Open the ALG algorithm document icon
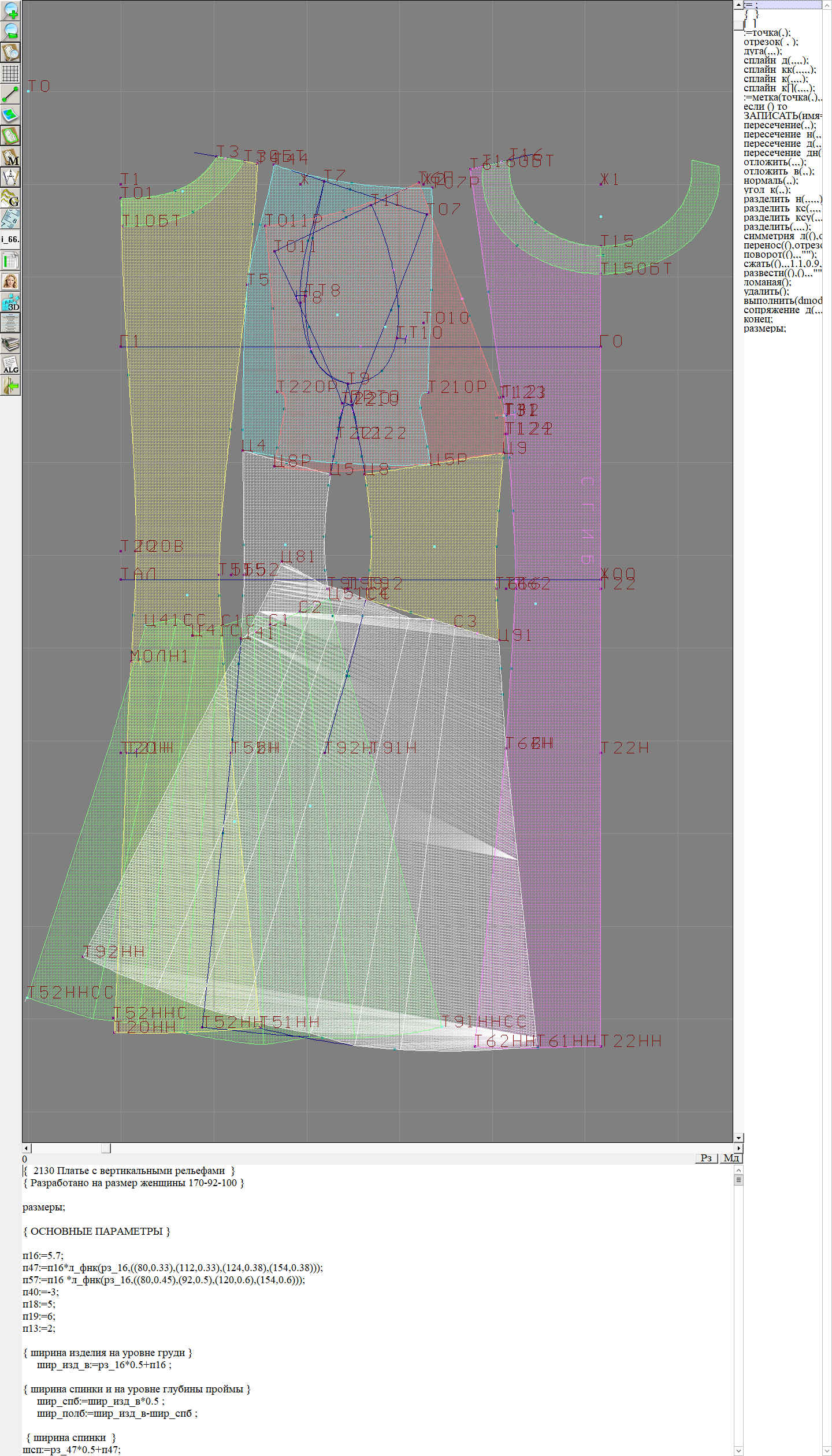The height and width of the screenshot is (1456, 832). 10,365
